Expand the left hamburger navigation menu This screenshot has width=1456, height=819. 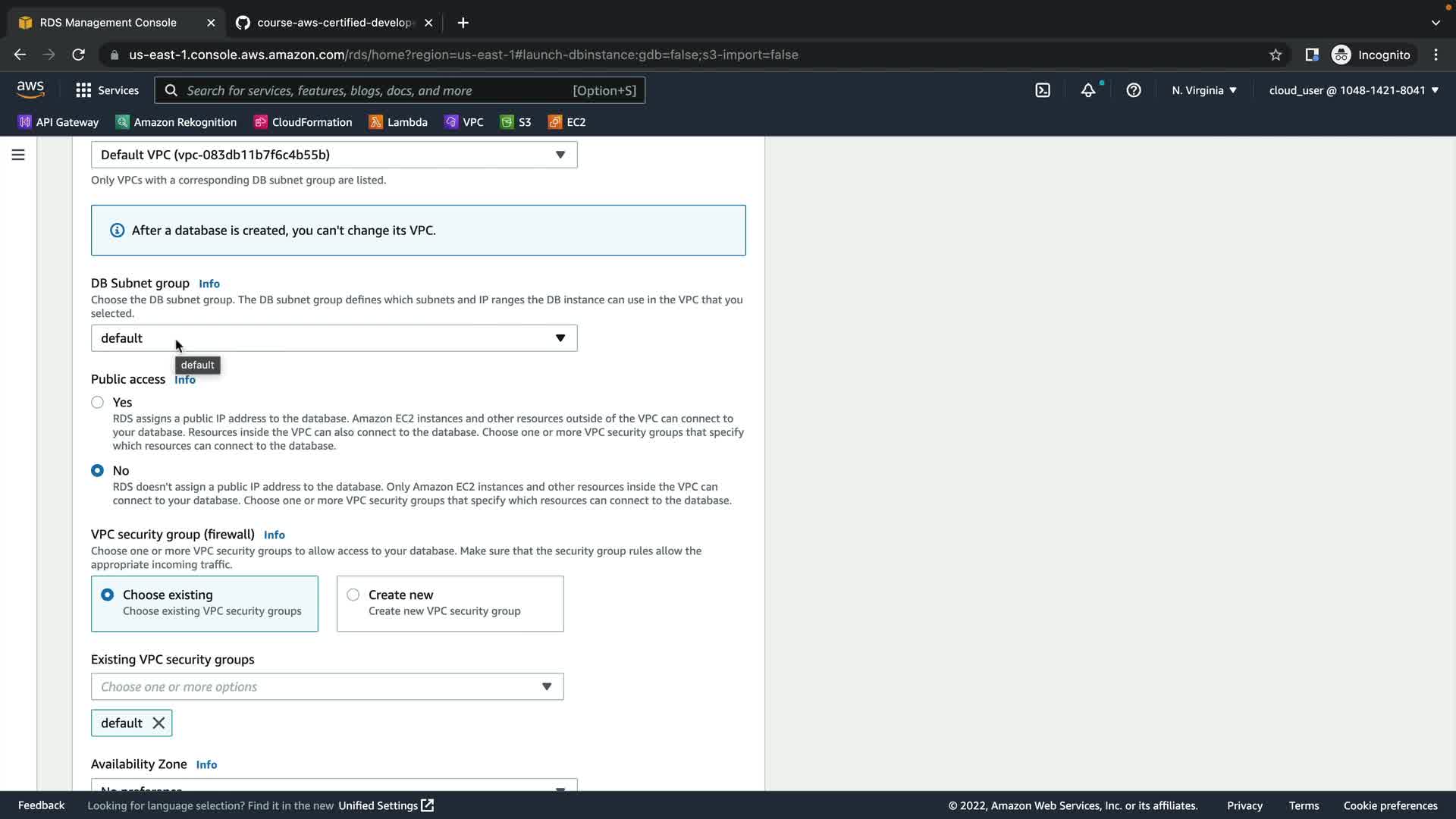coord(18,155)
